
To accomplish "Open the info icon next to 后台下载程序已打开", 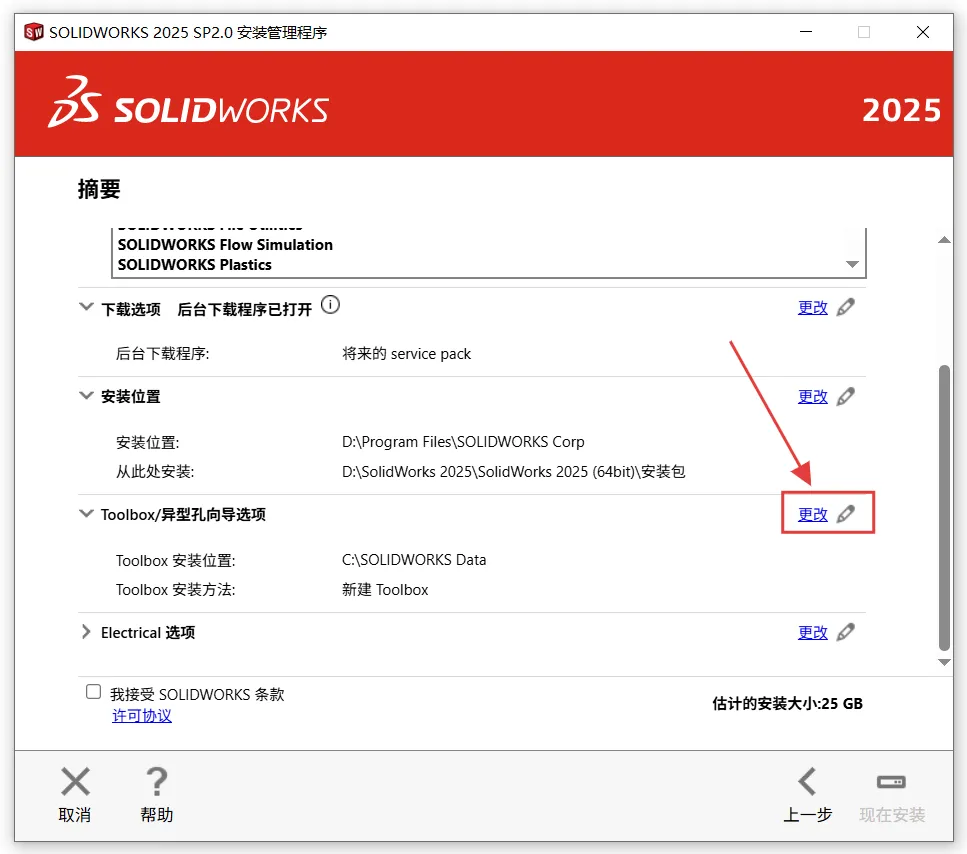I will (x=331, y=305).
